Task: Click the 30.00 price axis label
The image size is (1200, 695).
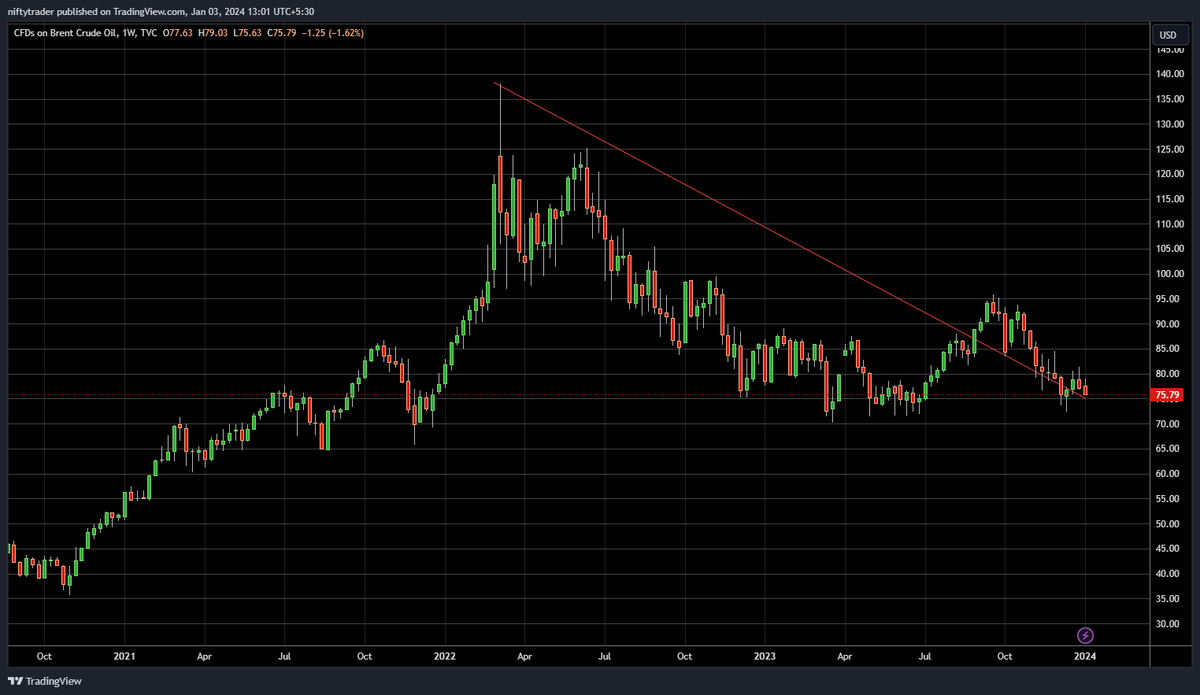Action: [1168, 624]
